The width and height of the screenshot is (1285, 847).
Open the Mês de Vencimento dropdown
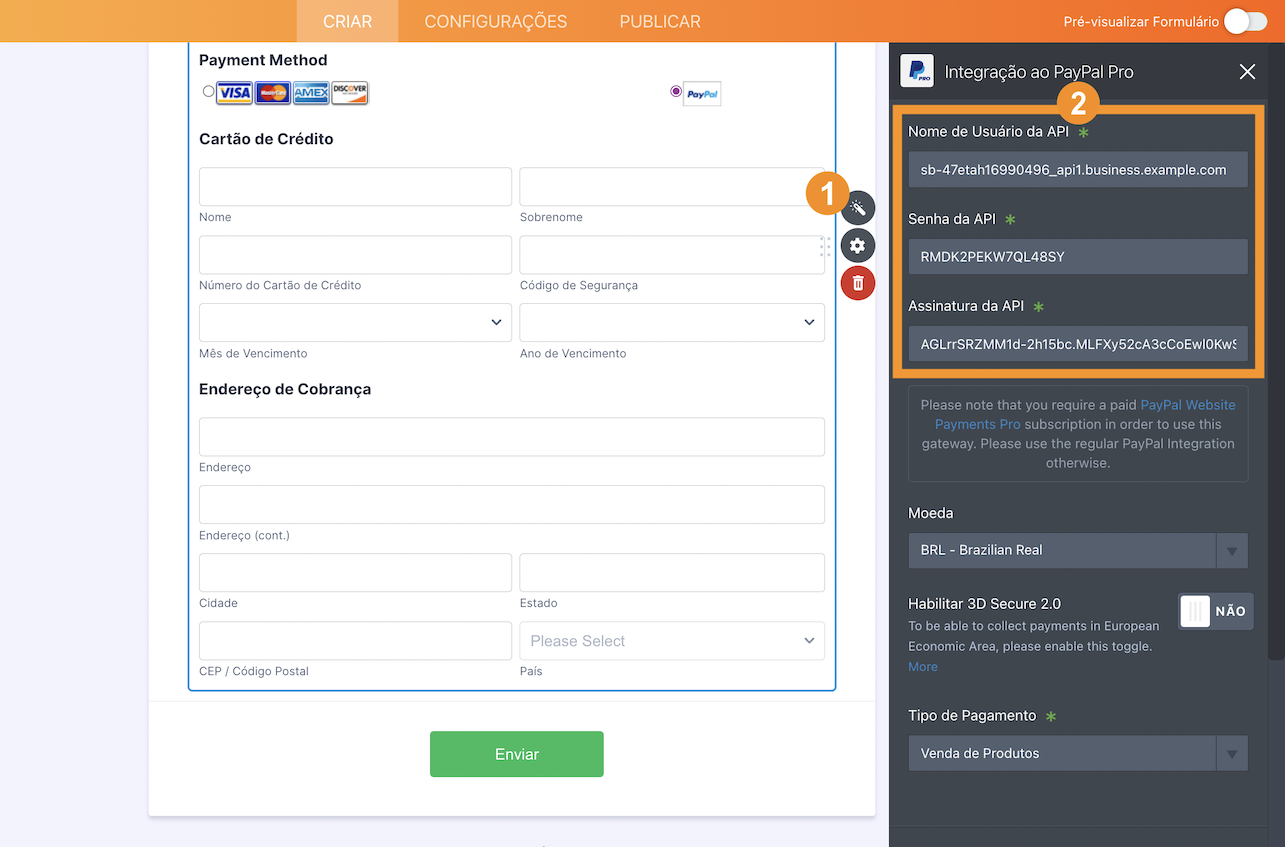point(355,322)
